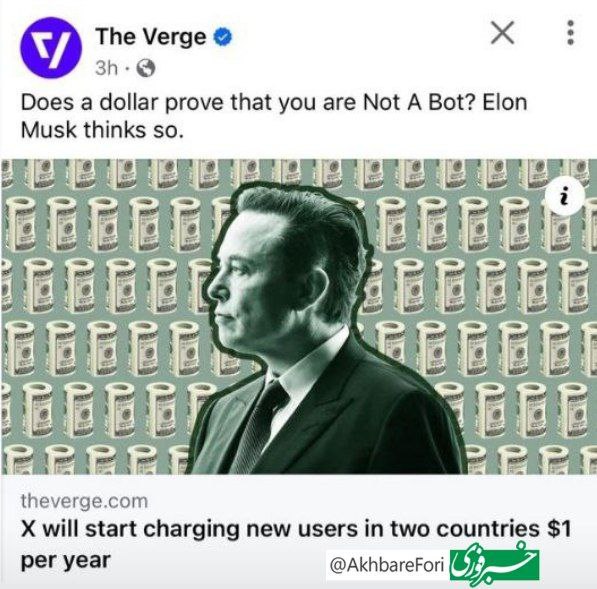
Task: Click the gray link preview card footer
Action: (298, 532)
